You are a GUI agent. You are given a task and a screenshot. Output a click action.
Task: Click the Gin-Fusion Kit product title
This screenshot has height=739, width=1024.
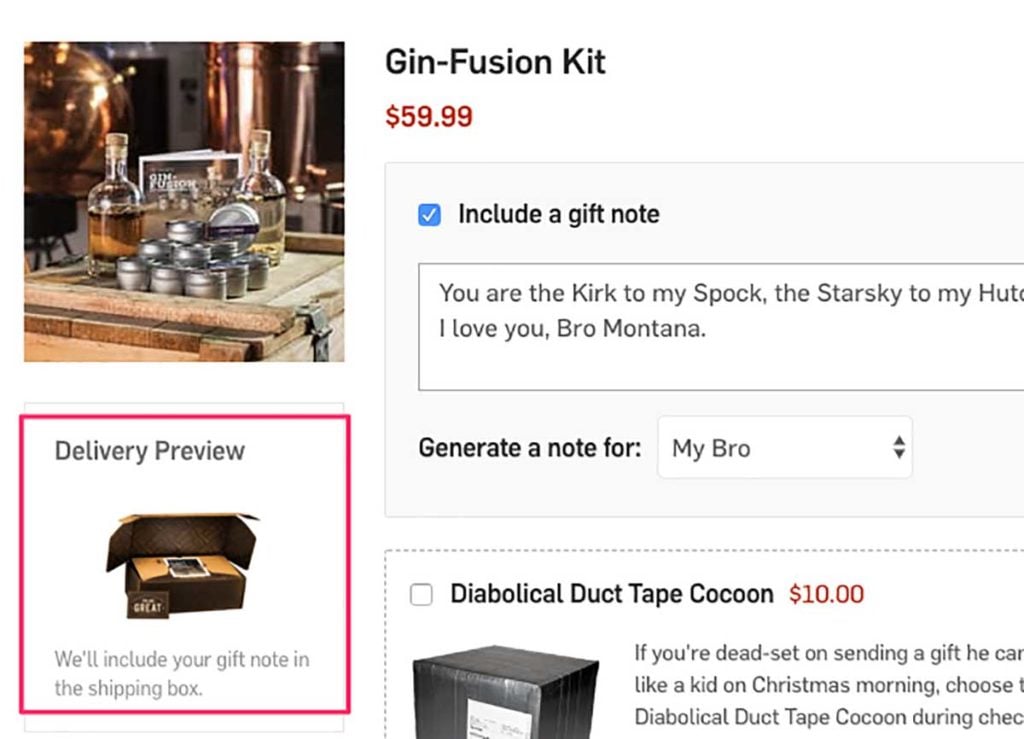tap(495, 63)
